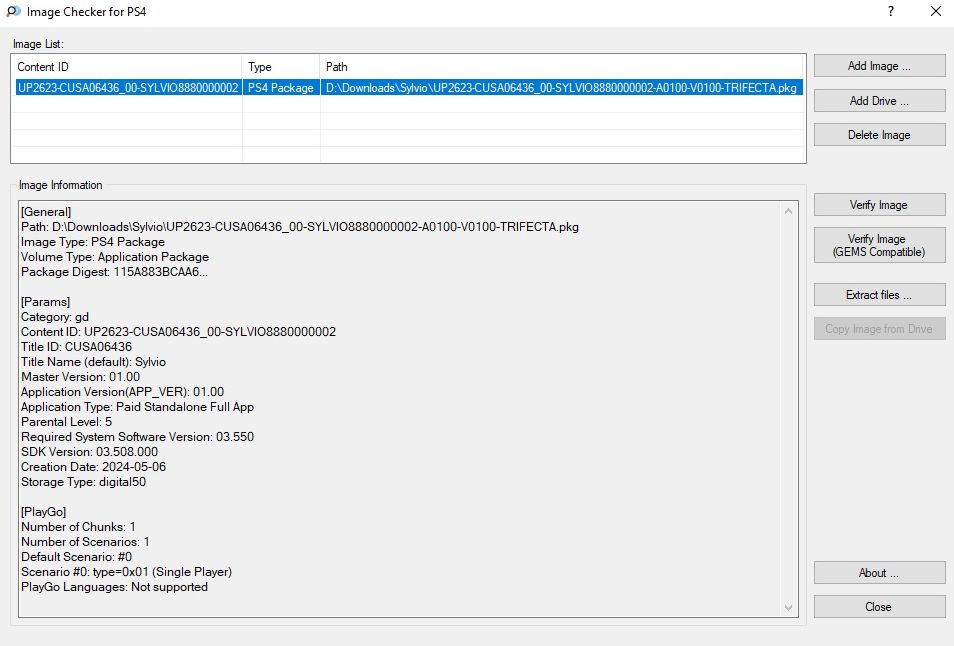Close the window using the X button

(936, 12)
